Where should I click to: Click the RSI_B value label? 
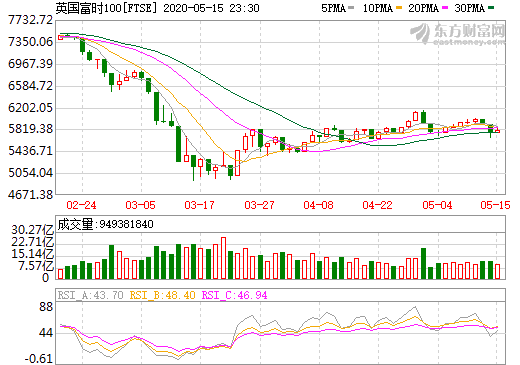(162, 295)
